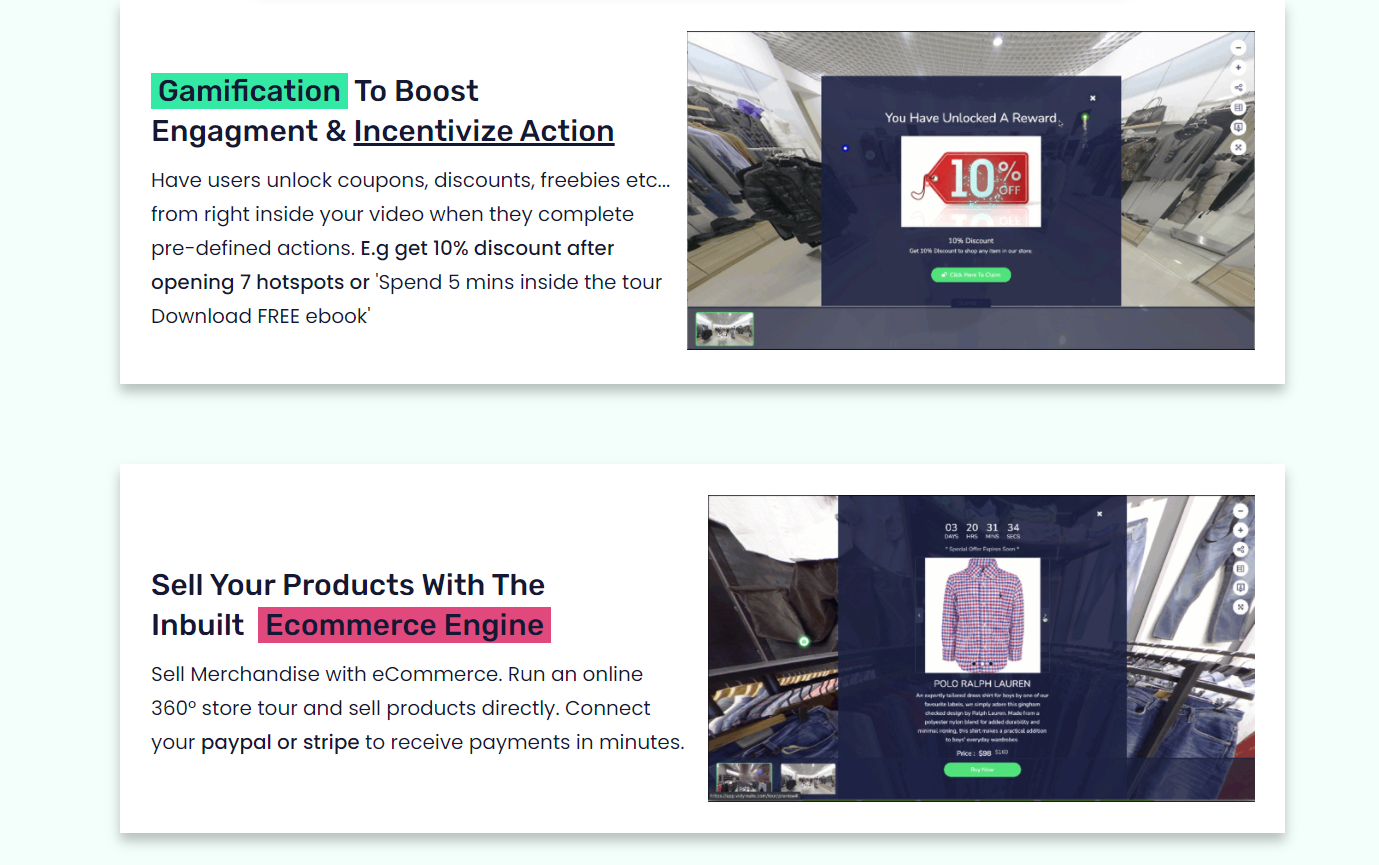Image resolution: width=1379 pixels, height=865 pixels.
Task: Close the 'You Have Unlocked A Reward' popup
Action: click(1093, 98)
